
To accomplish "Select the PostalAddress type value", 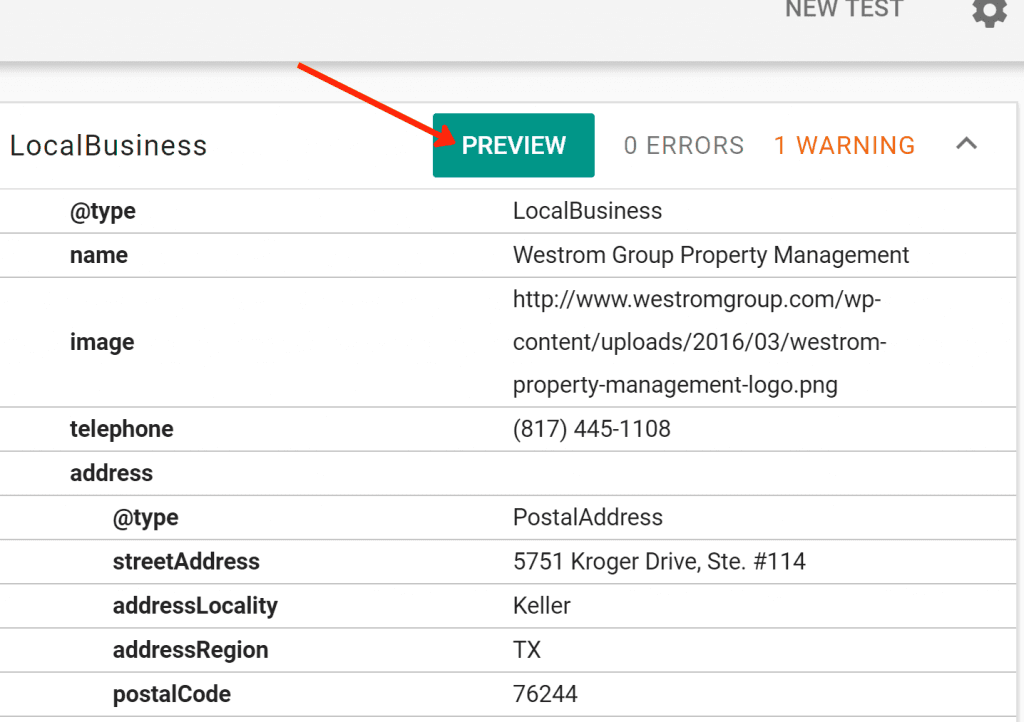I will tap(587, 517).
